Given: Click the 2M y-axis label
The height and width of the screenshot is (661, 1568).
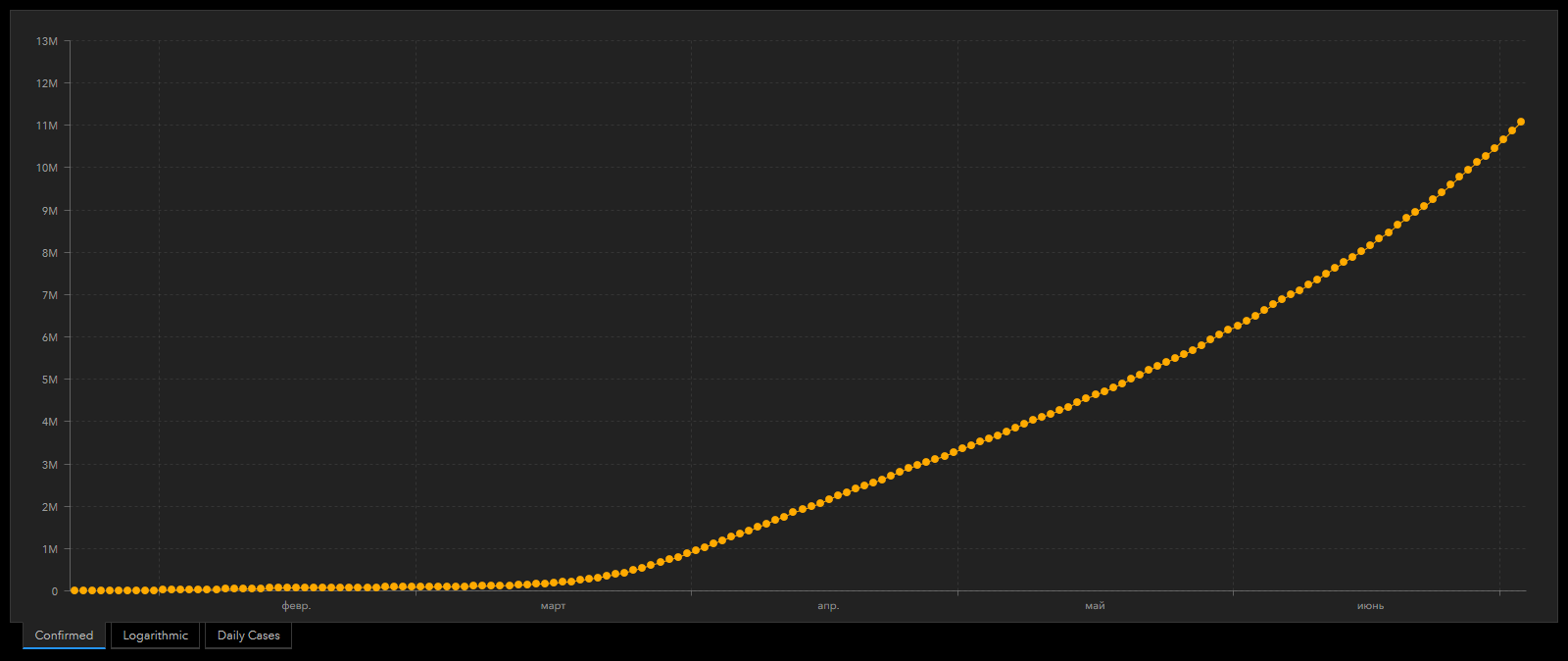Looking at the screenshot, I should click(x=50, y=507).
